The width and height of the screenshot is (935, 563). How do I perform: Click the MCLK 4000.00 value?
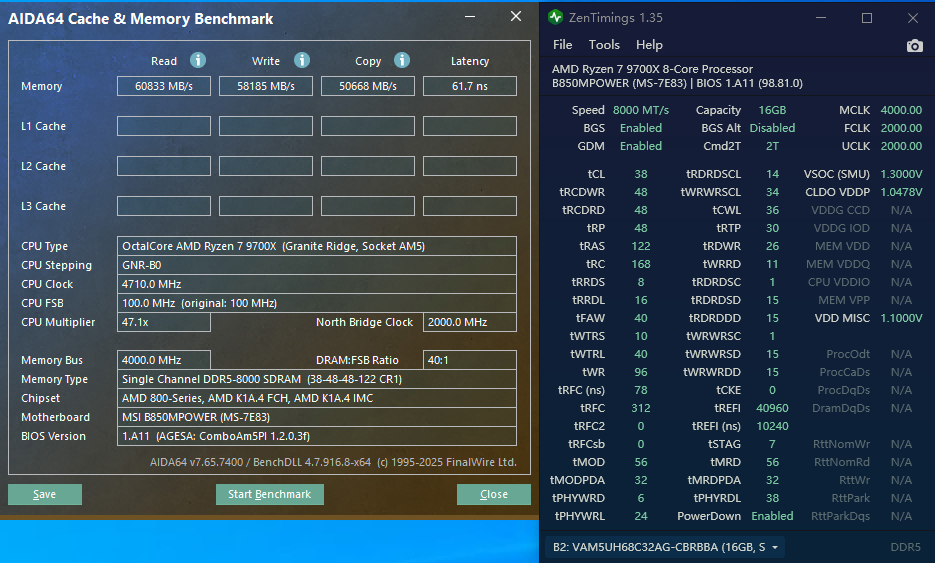click(x=901, y=110)
